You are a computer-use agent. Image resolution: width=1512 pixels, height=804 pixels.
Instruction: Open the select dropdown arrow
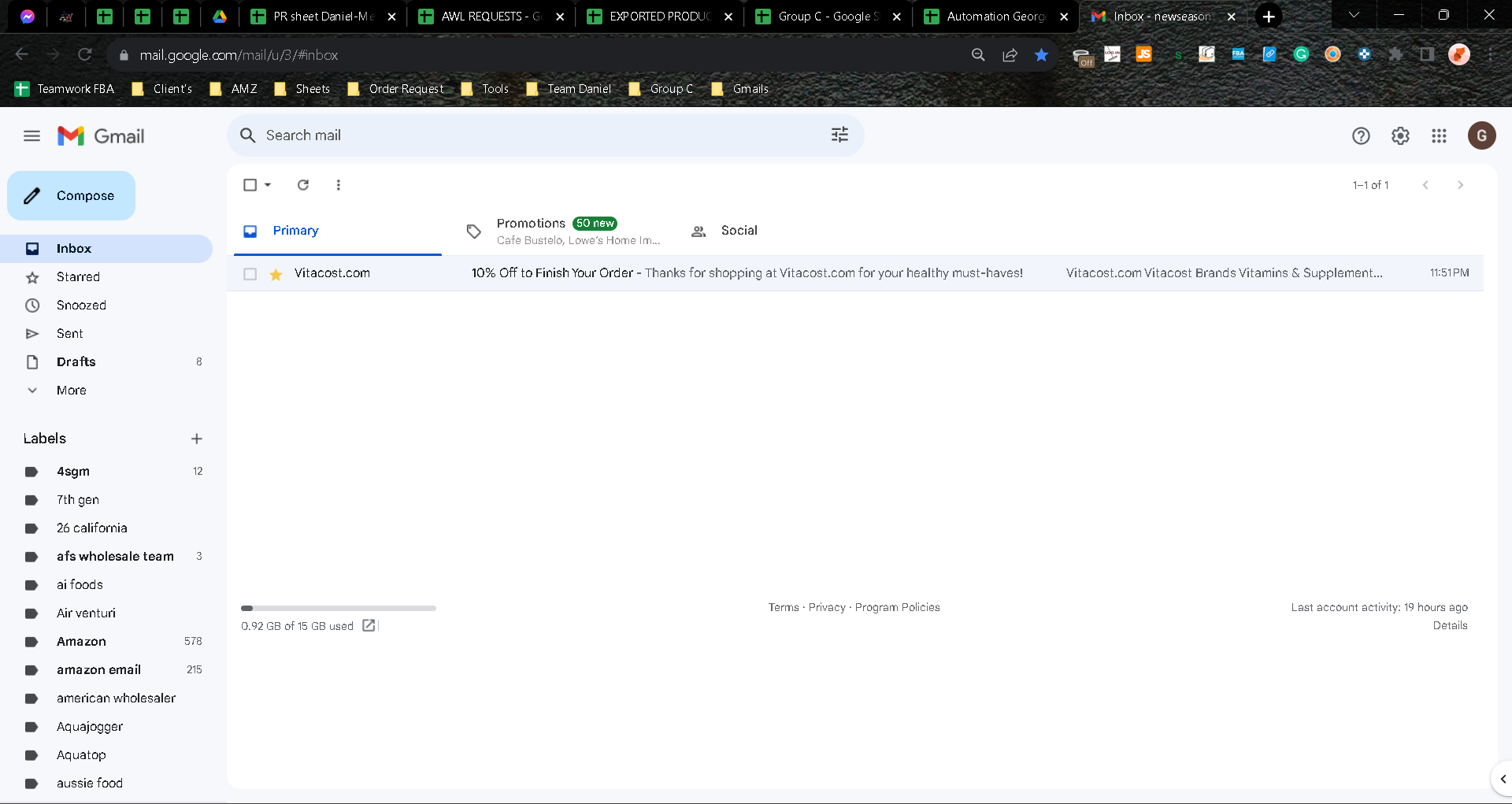268,185
